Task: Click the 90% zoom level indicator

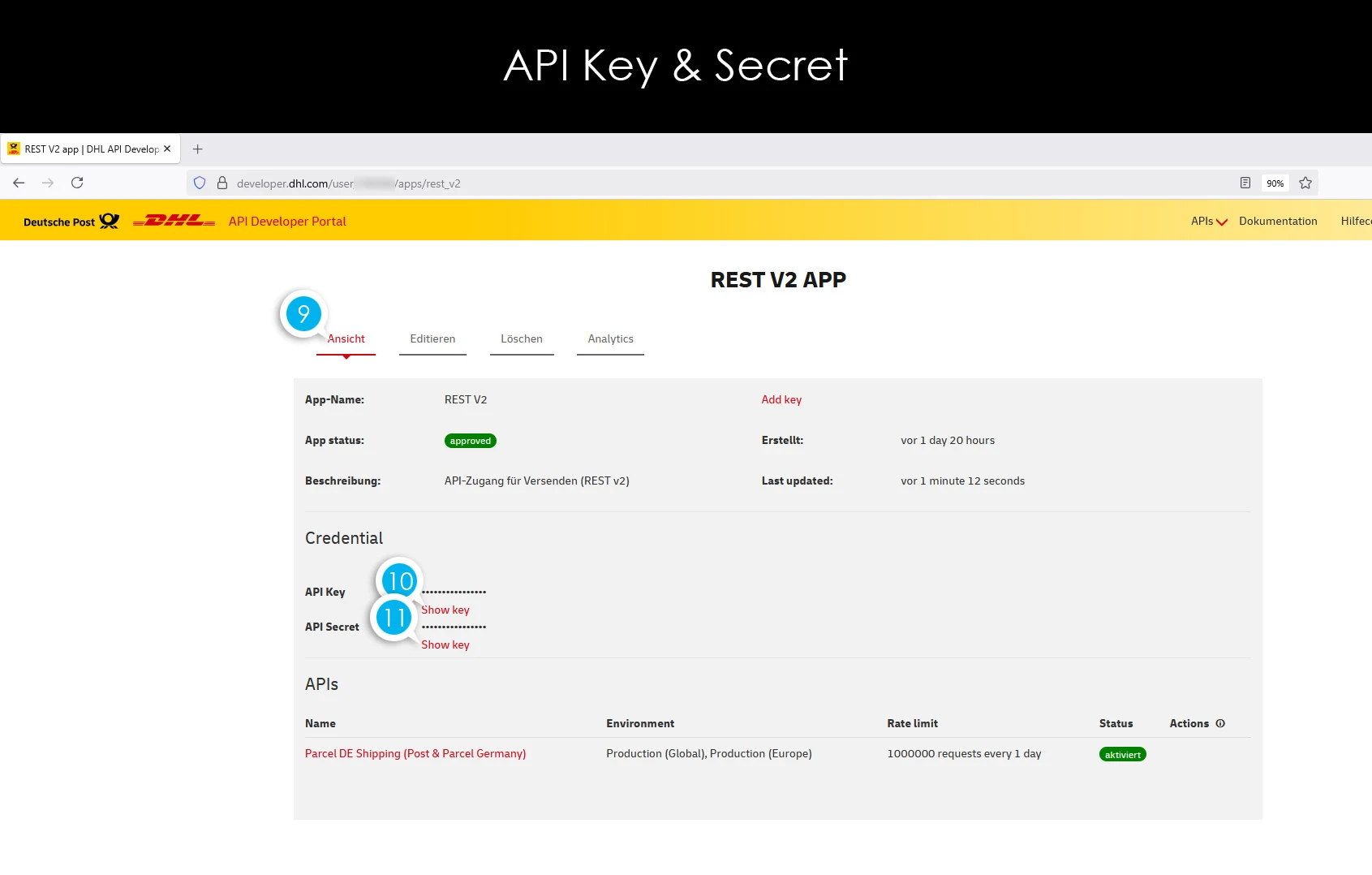Action: coord(1275,183)
